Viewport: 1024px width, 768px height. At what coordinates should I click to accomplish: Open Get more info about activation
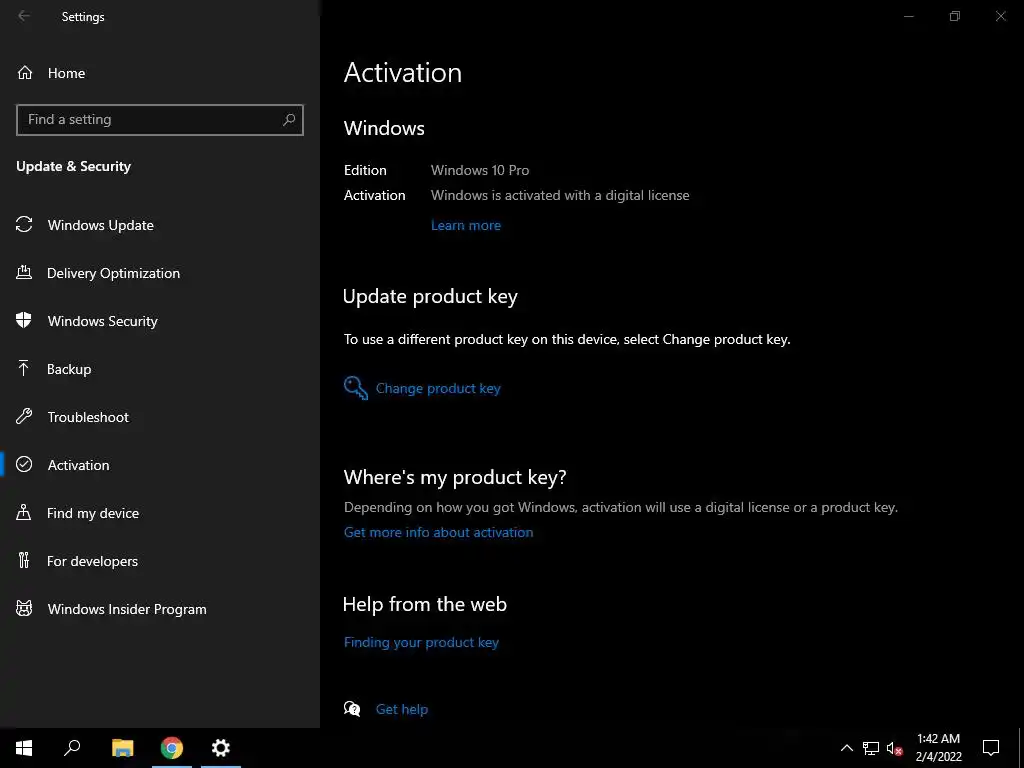(438, 532)
